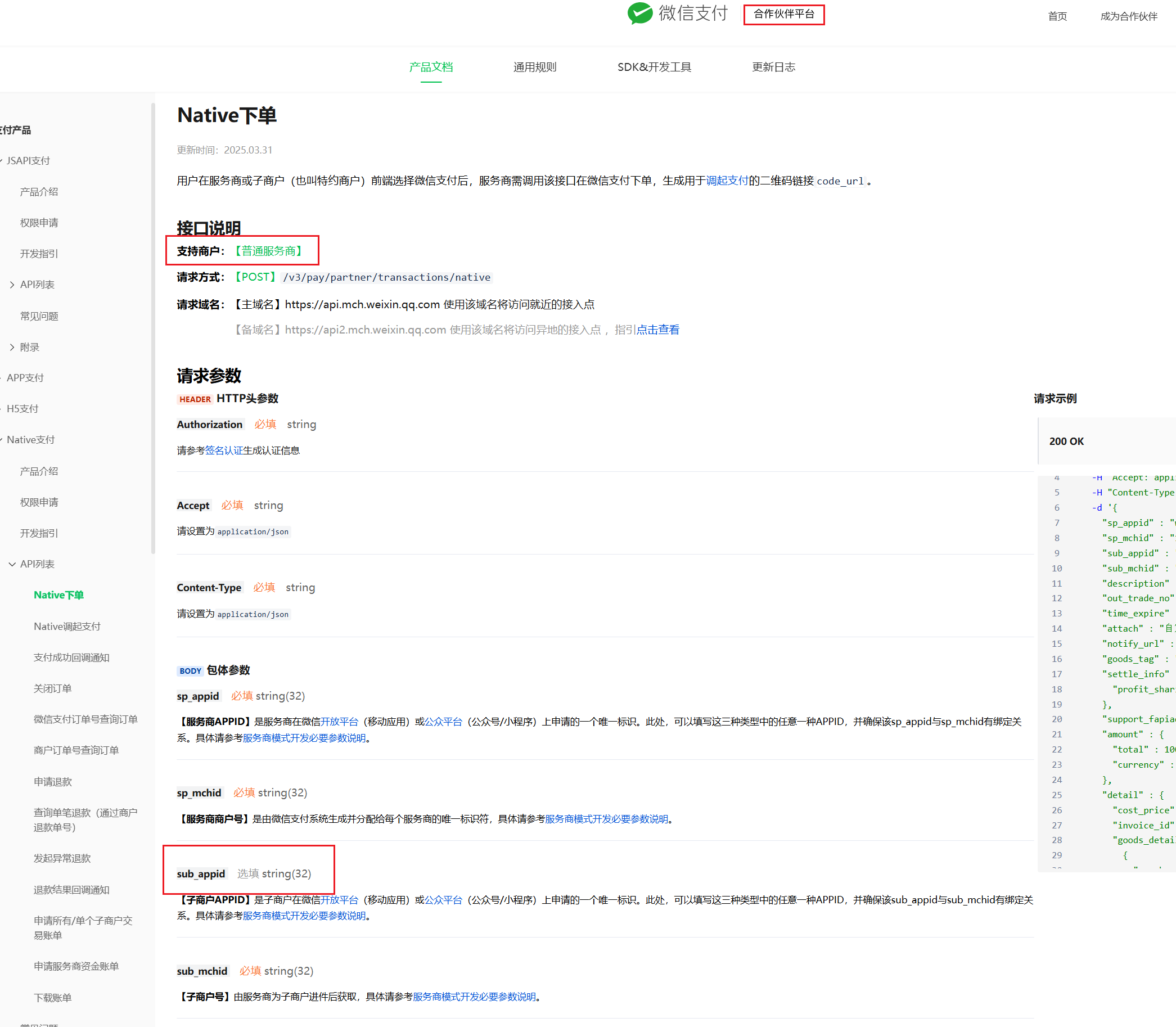The height and width of the screenshot is (1027, 1176).
Task: Click 首页 in the top navigation
Action: [1057, 16]
